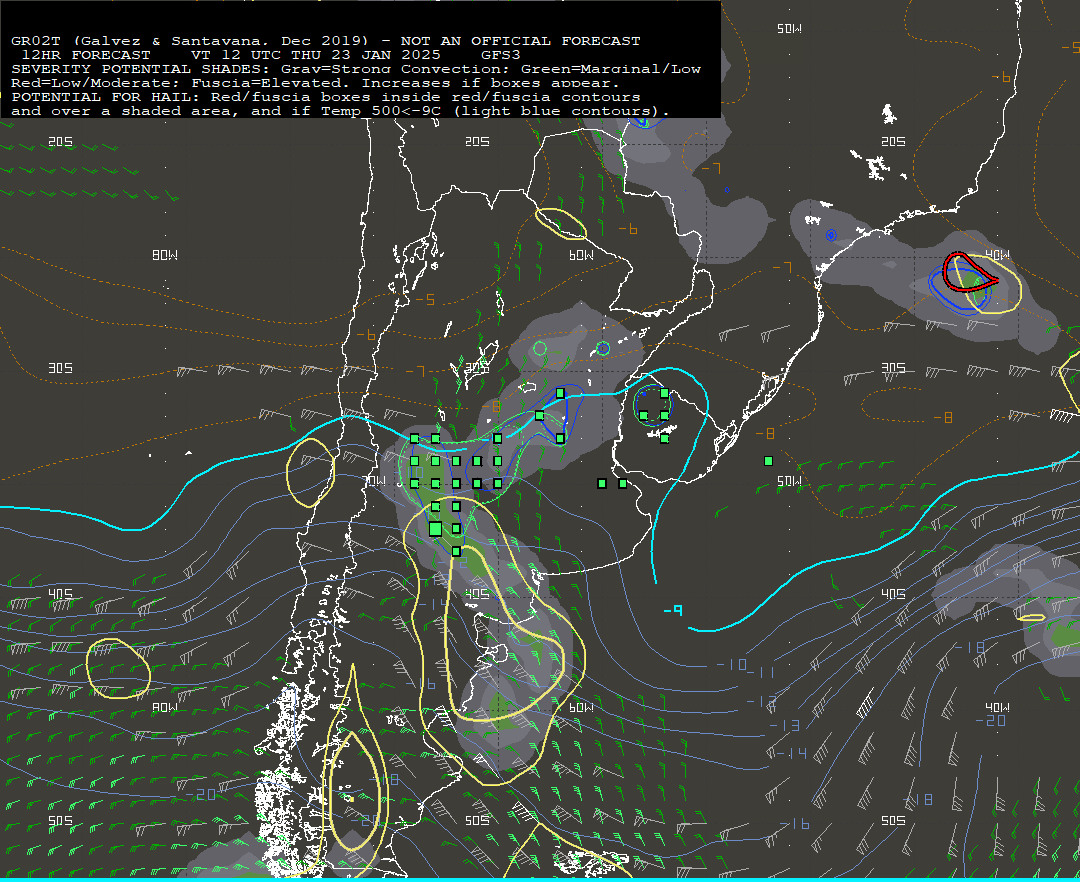
Task: Click the 'SEVERITY POTENTIAL SHADES' legend line
Action: 355,69
